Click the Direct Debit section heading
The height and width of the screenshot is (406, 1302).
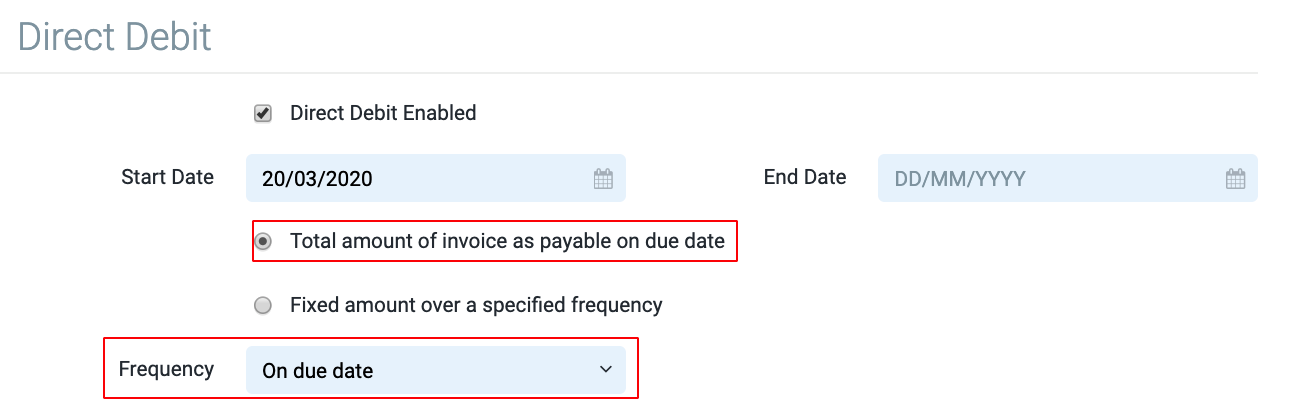coord(115,37)
